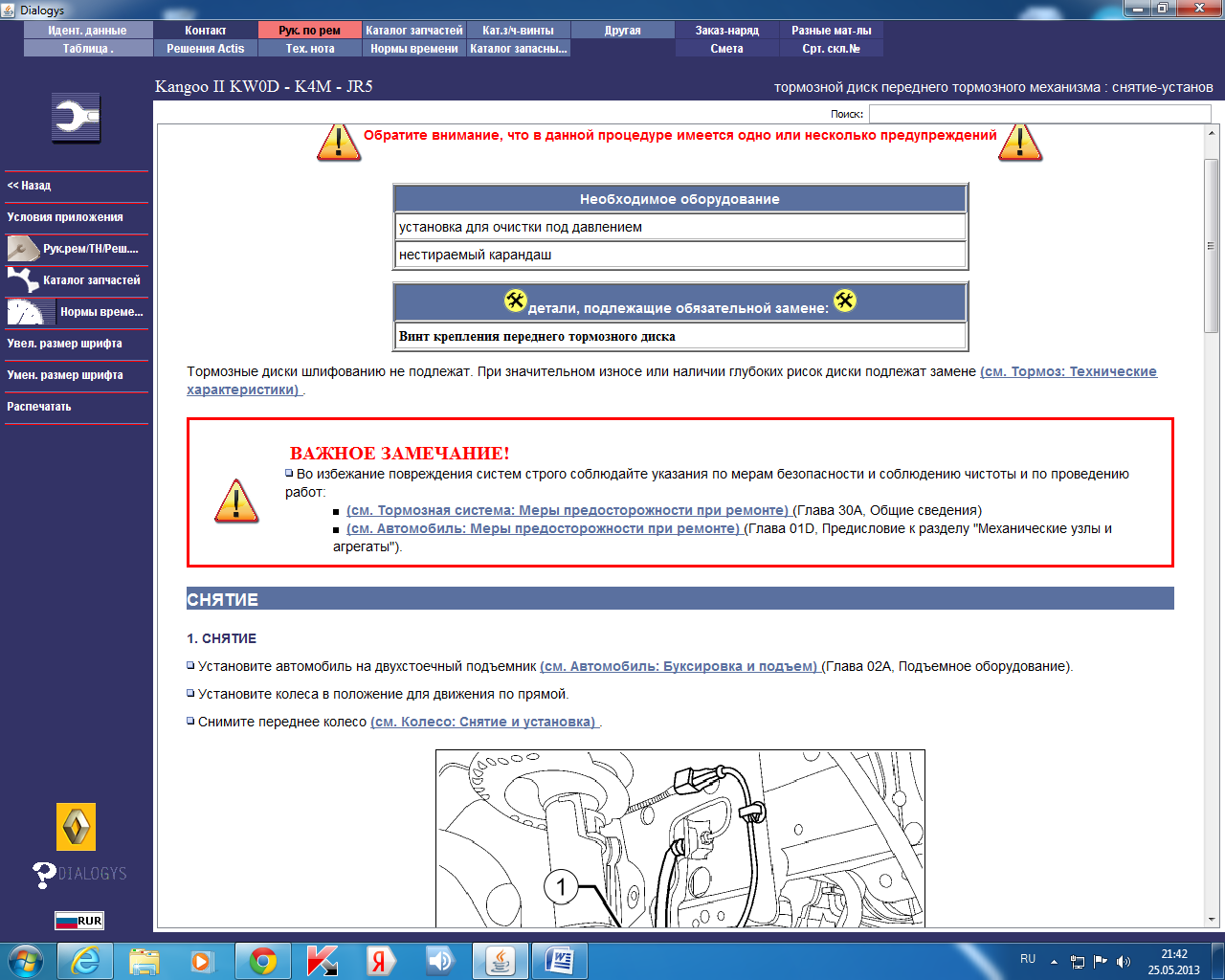Open Google Chrome from the taskbar
The height and width of the screenshot is (980, 1225).
(x=262, y=961)
